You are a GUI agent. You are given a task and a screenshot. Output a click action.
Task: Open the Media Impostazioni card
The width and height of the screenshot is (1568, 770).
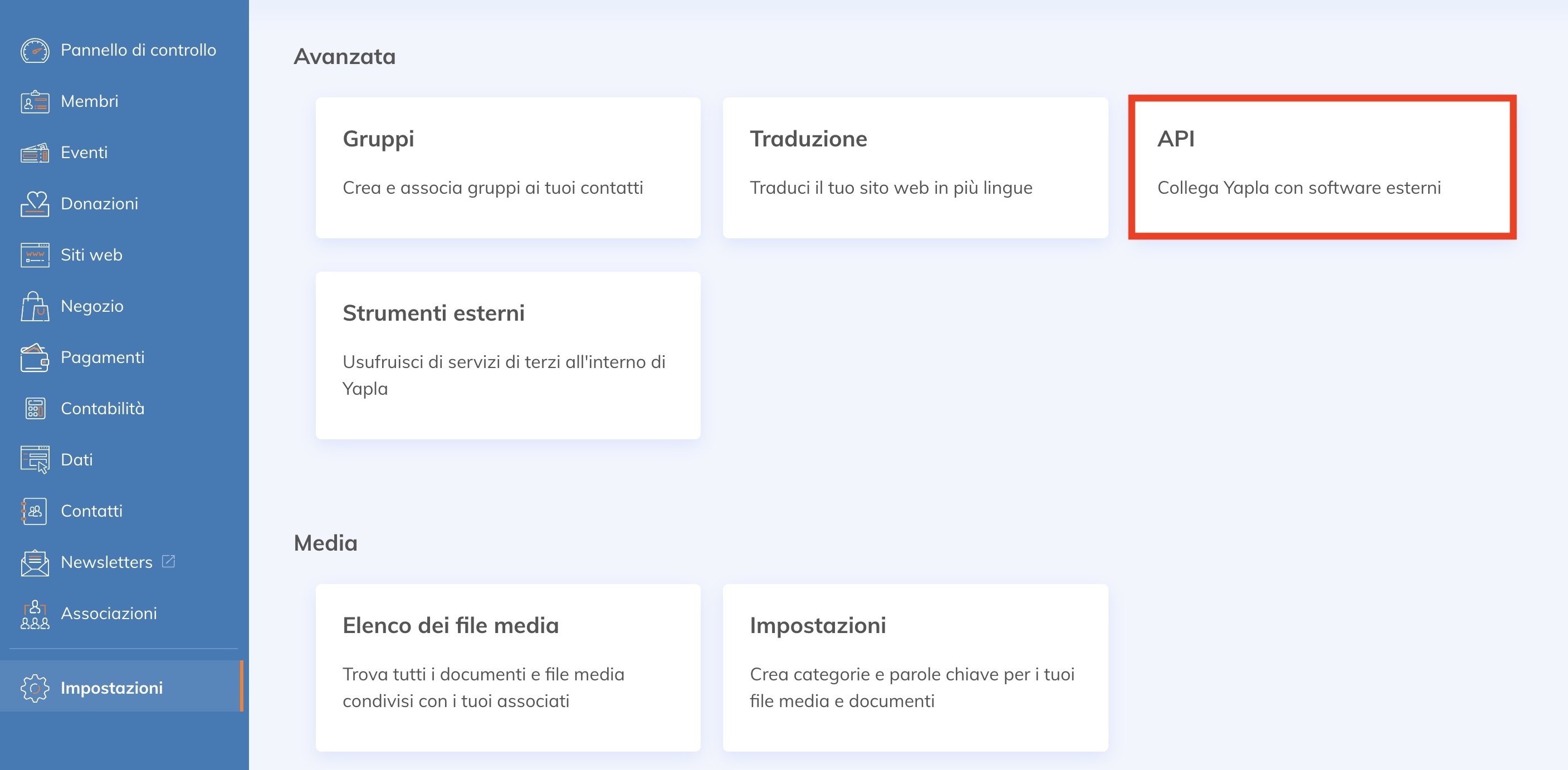pyautogui.click(x=915, y=667)
